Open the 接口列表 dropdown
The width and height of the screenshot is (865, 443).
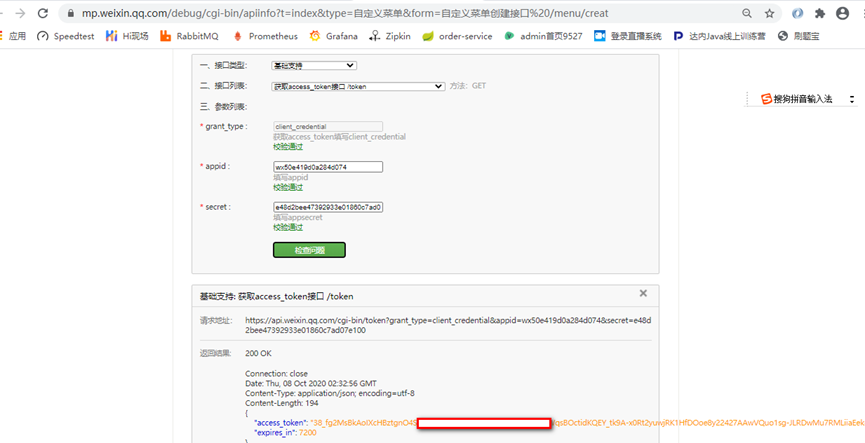click(x=359, y=86)
